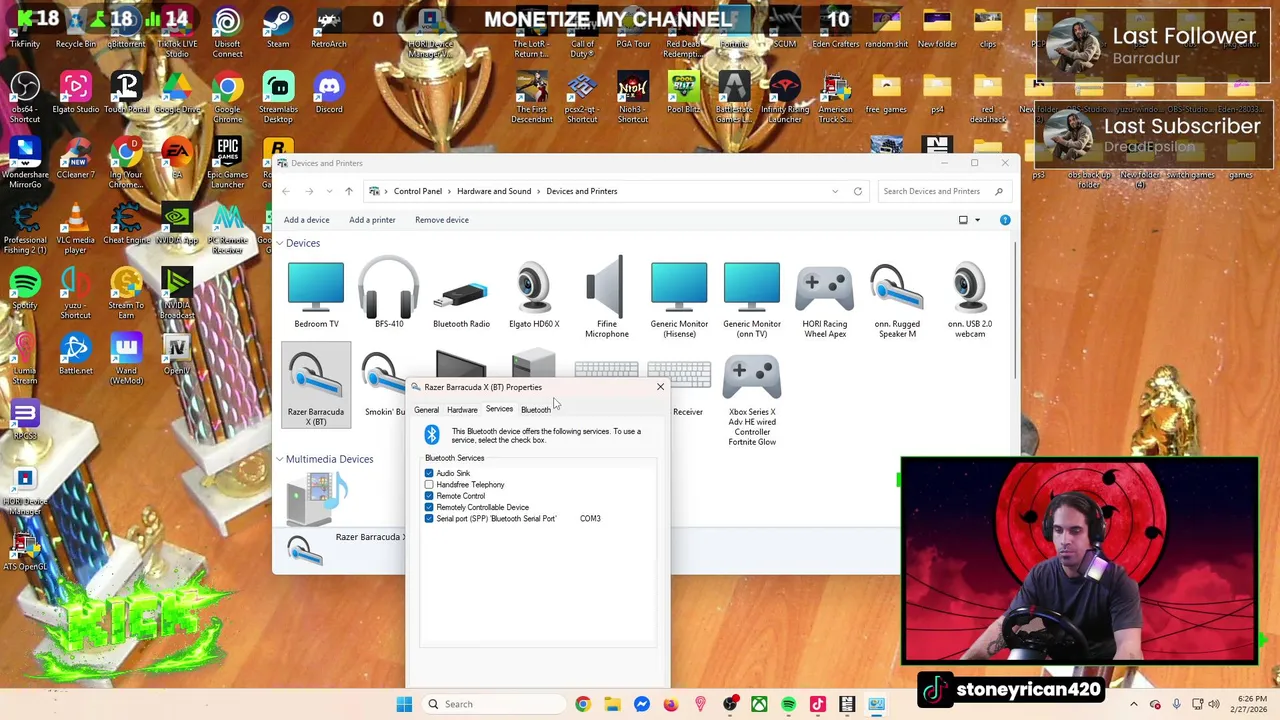Image resolution: width=1280 pixels, height=720 pixels.
Task: Open Firefox from the taskbar
Action: coord(671,704)
